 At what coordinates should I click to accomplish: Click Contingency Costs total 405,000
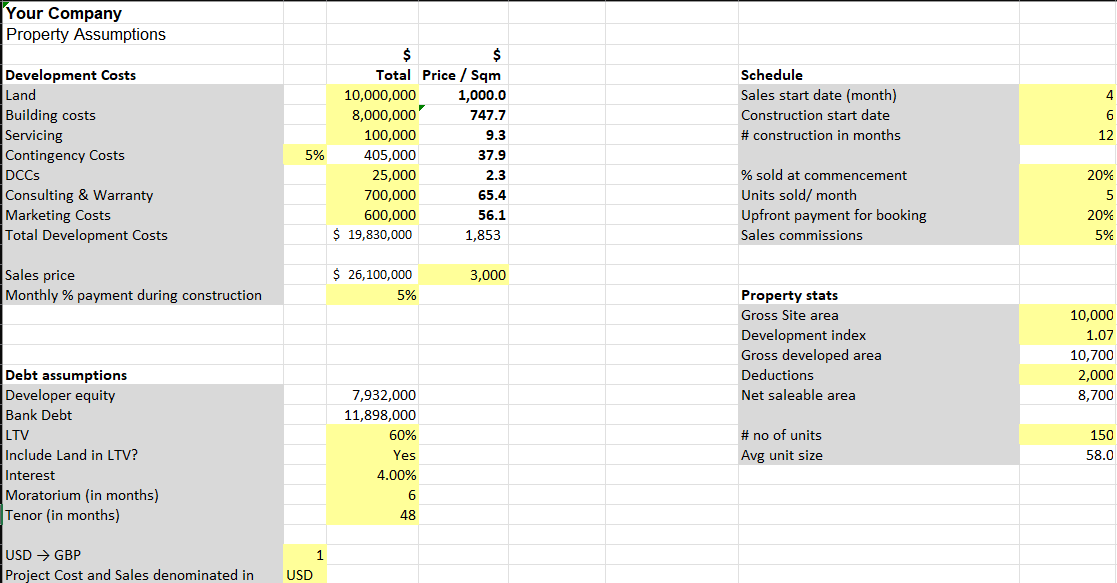pyautogui.click(x=373, y=155)
